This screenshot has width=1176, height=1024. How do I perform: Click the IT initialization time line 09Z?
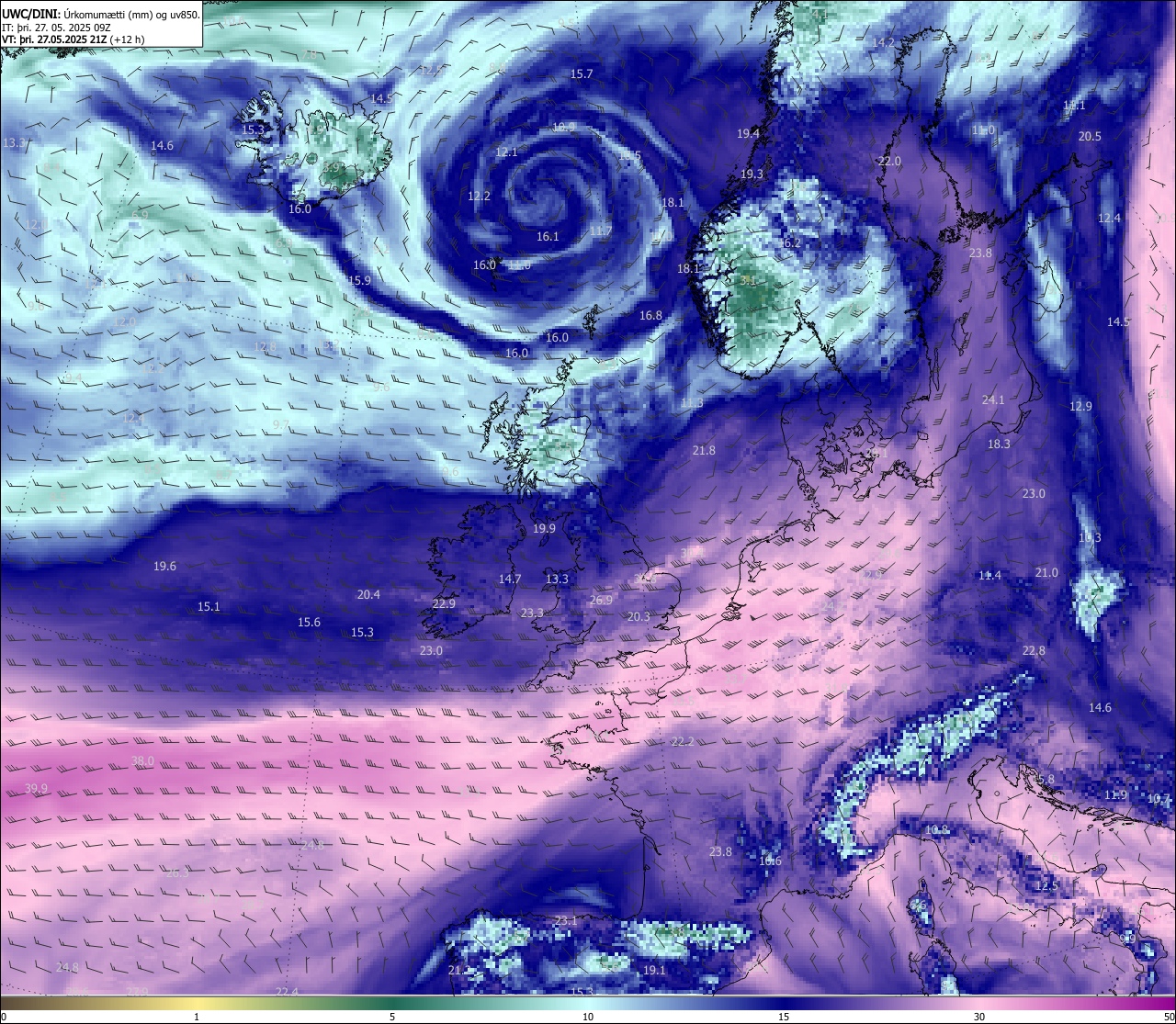coord(57,28)
